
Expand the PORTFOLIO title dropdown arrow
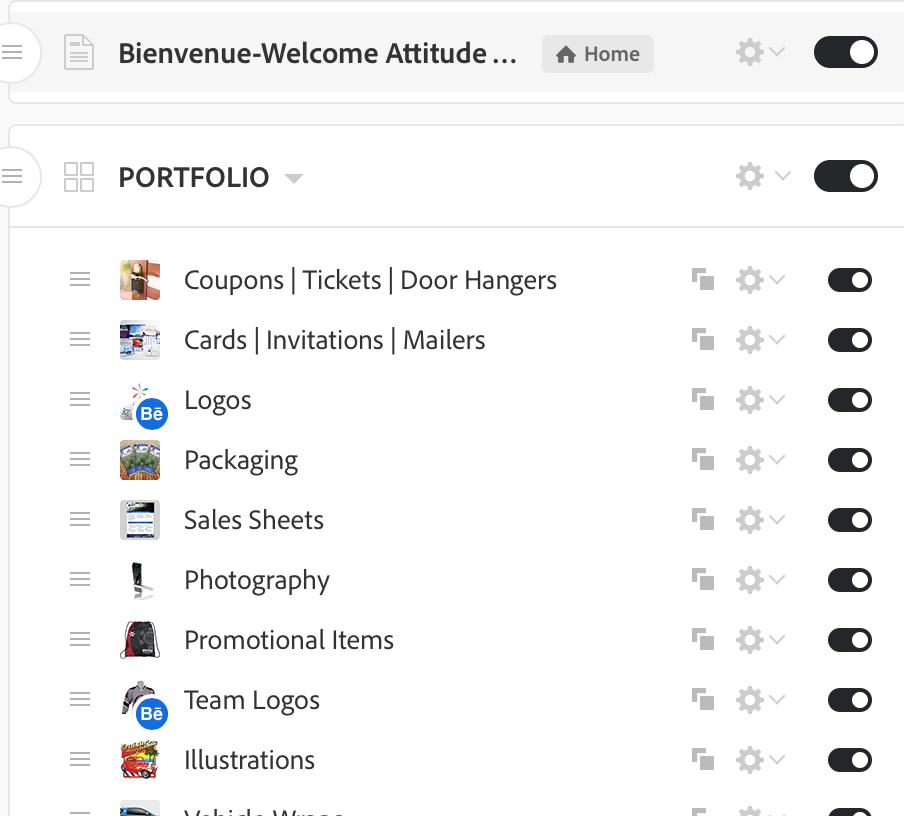(293, 179)
